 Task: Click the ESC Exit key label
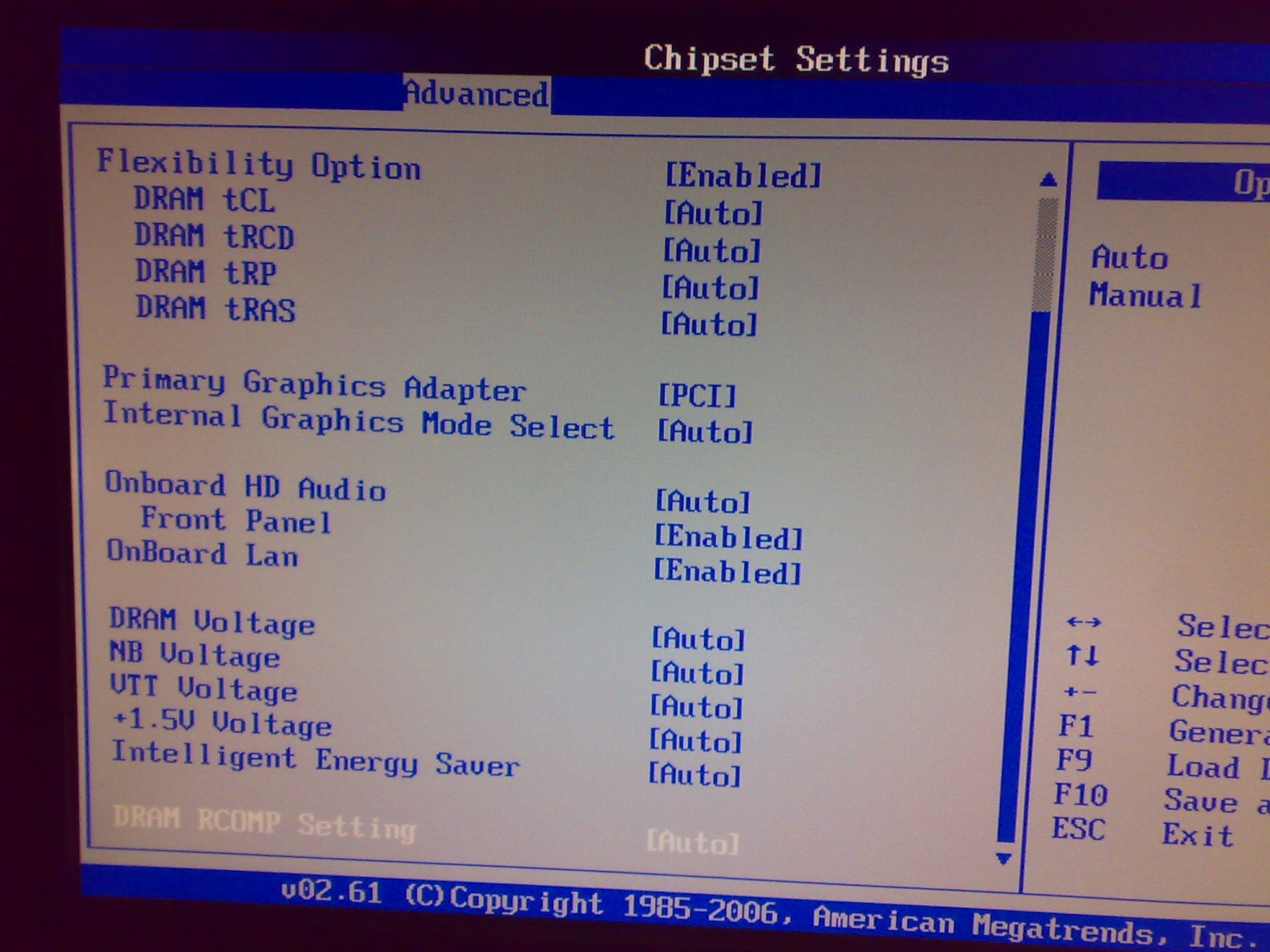1078,829
